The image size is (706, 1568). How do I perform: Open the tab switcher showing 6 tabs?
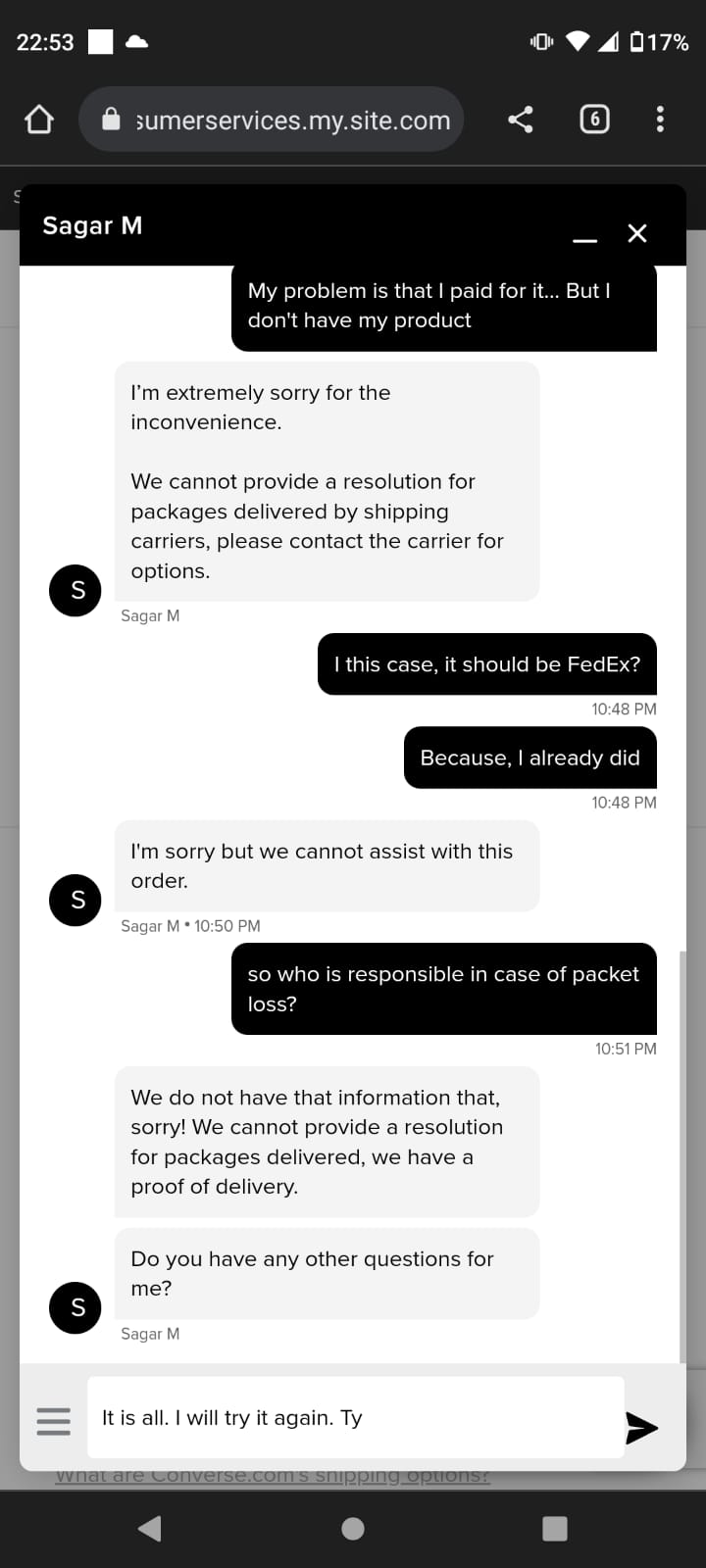click(x=594, y=120)
